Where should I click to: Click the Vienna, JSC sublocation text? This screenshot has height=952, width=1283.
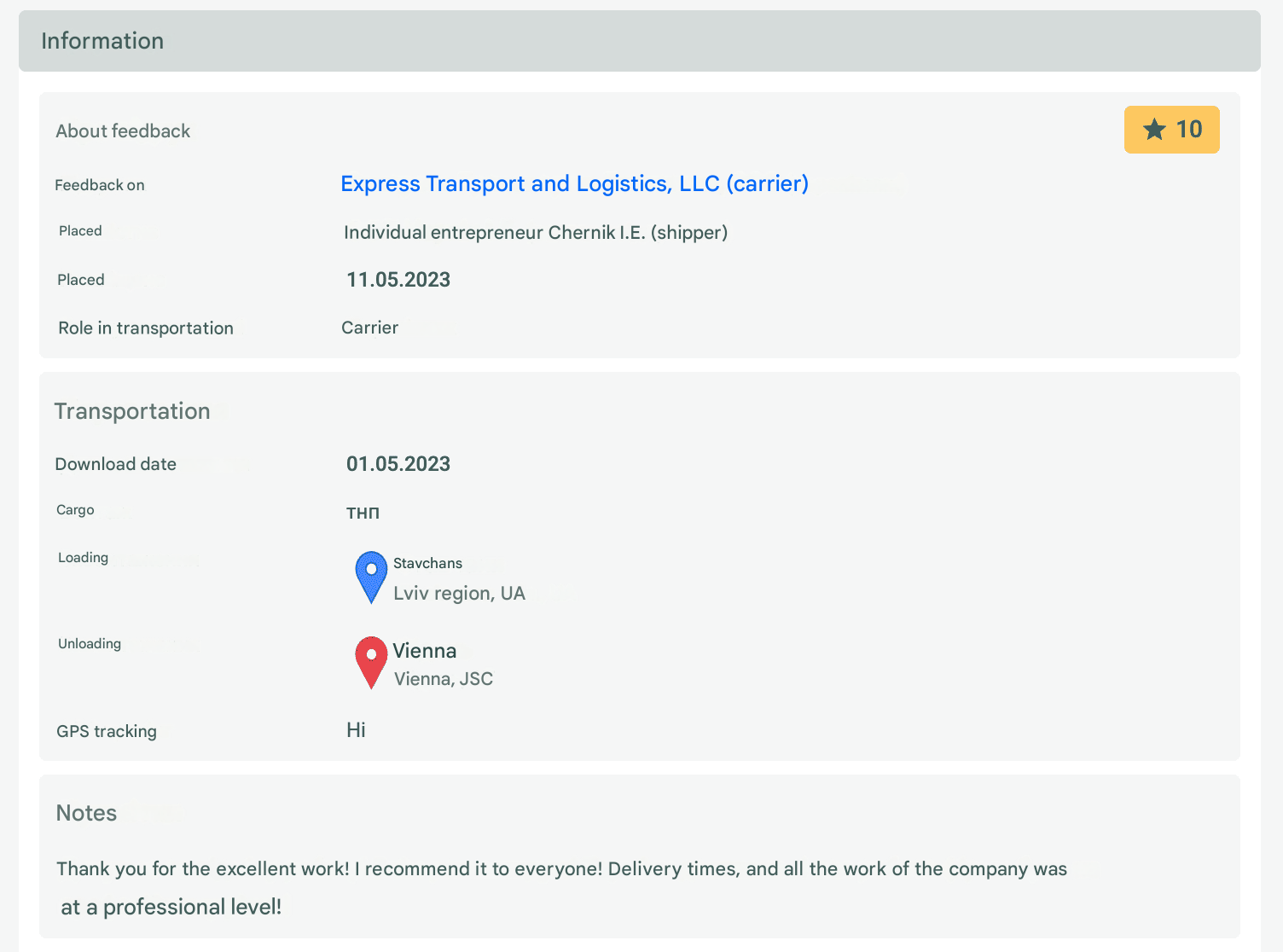pos(444,679)
